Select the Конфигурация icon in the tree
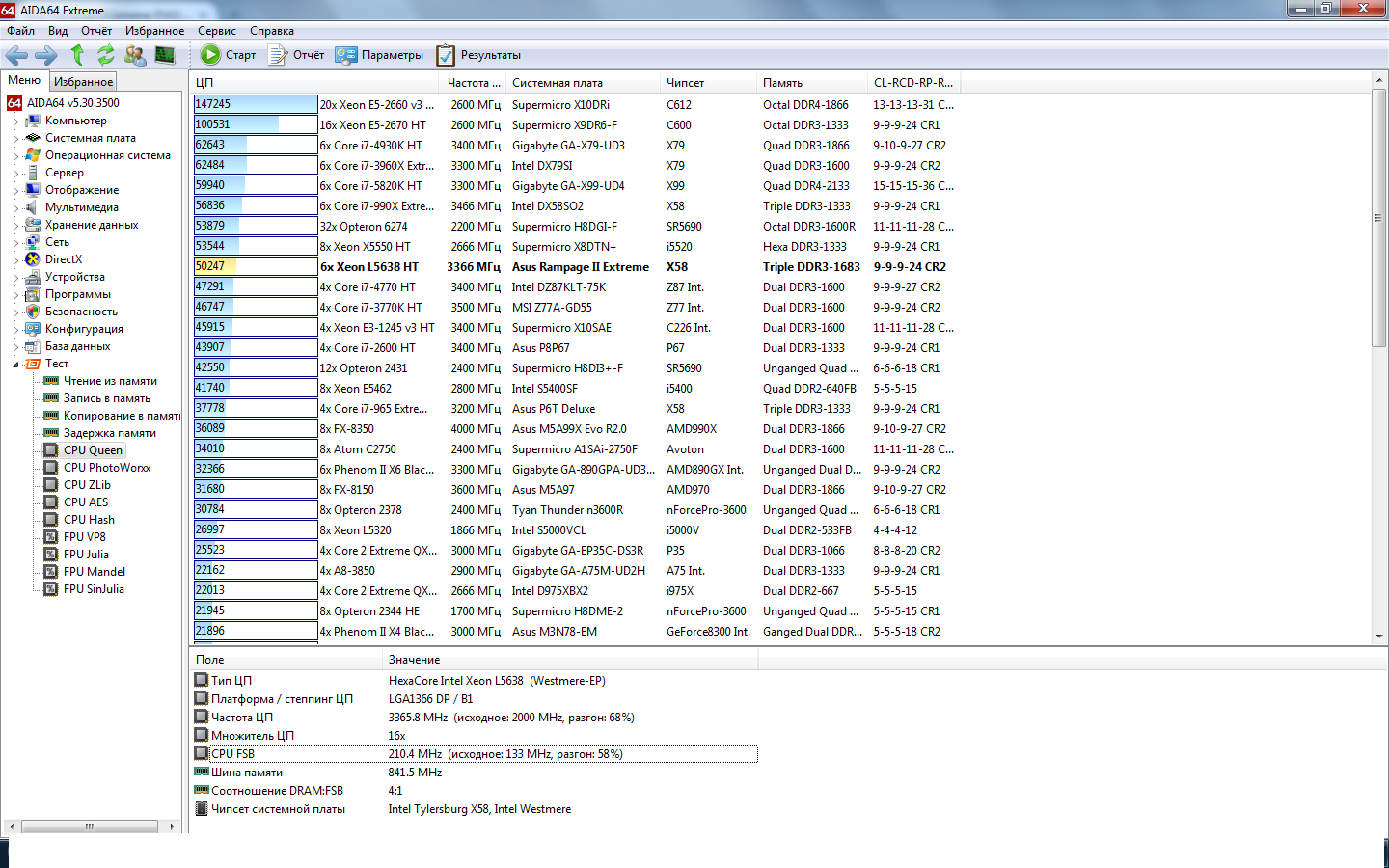1389x868 pixels. [x=33, y=329]
